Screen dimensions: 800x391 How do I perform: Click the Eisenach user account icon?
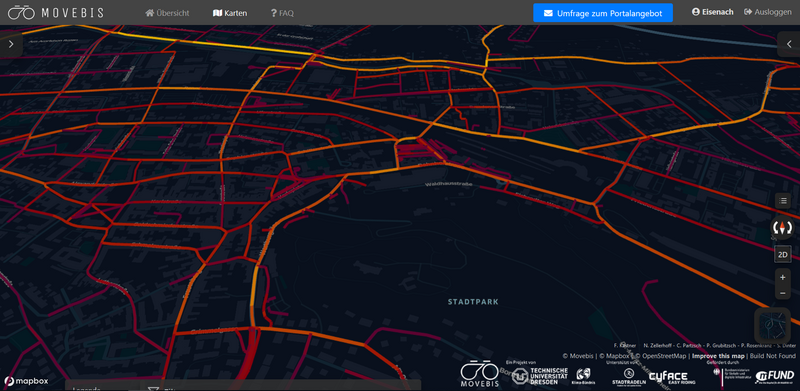(x=695, y=12)
